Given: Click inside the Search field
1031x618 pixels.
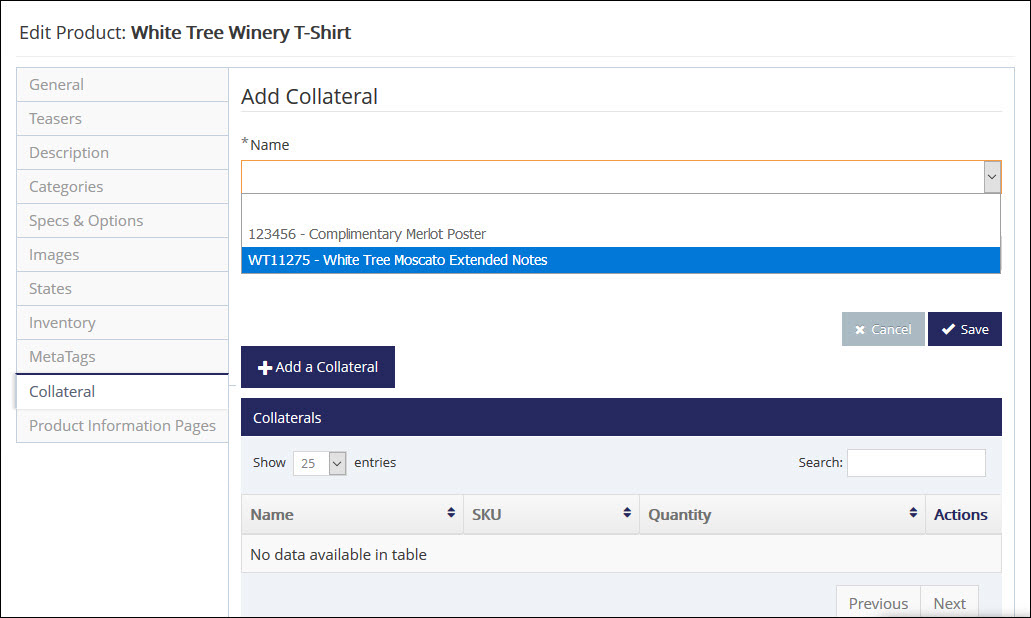Looking at the screenshot, I should pos(915,462).
